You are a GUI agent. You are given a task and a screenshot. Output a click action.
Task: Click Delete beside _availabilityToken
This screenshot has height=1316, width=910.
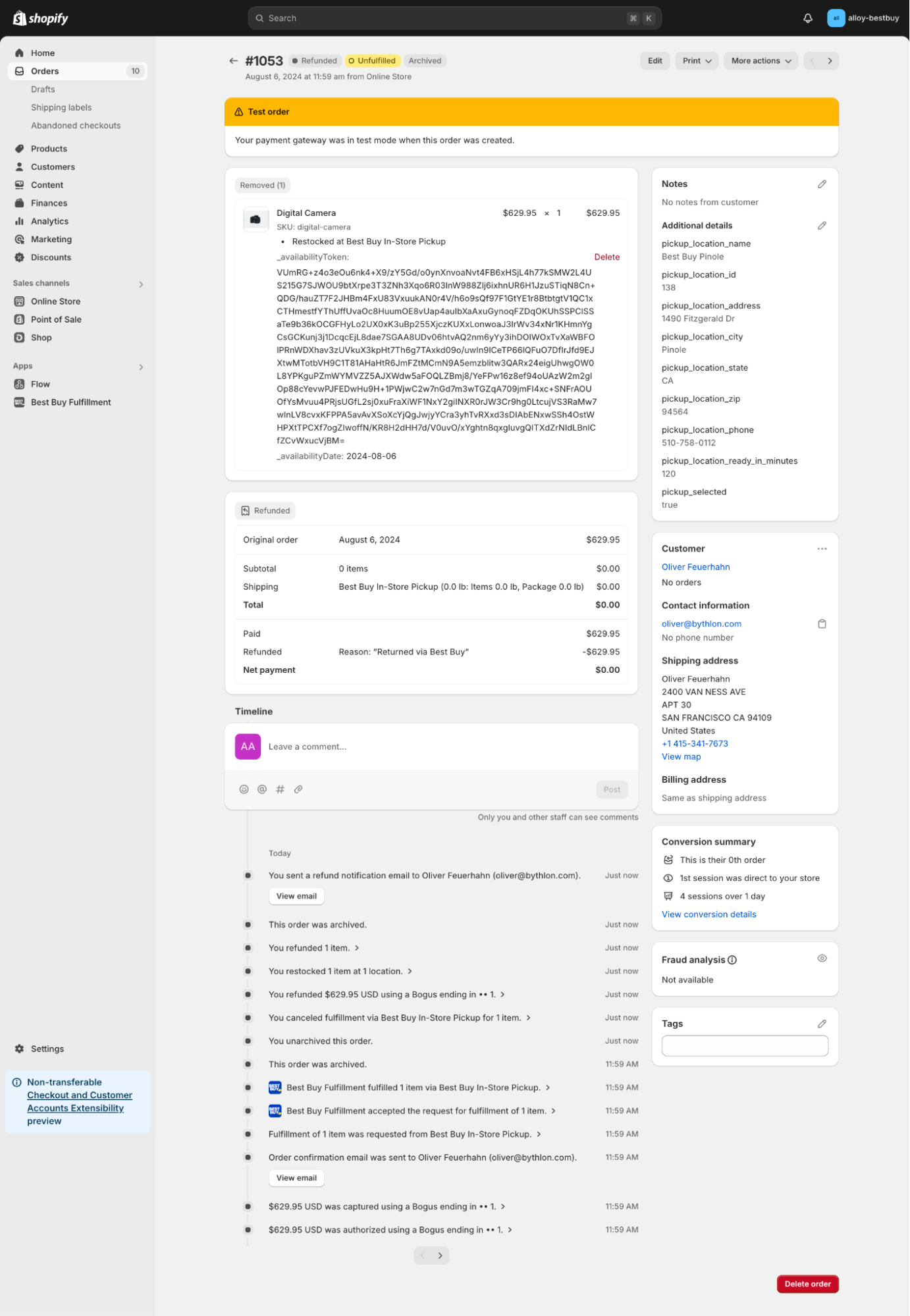point(606,257)
